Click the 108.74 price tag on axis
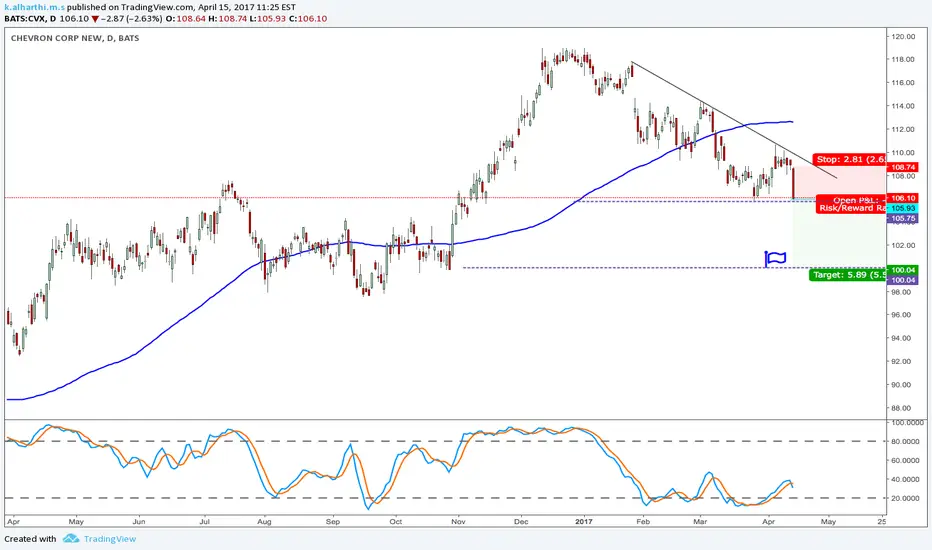 pyautogui.click(x=902, y=168)
